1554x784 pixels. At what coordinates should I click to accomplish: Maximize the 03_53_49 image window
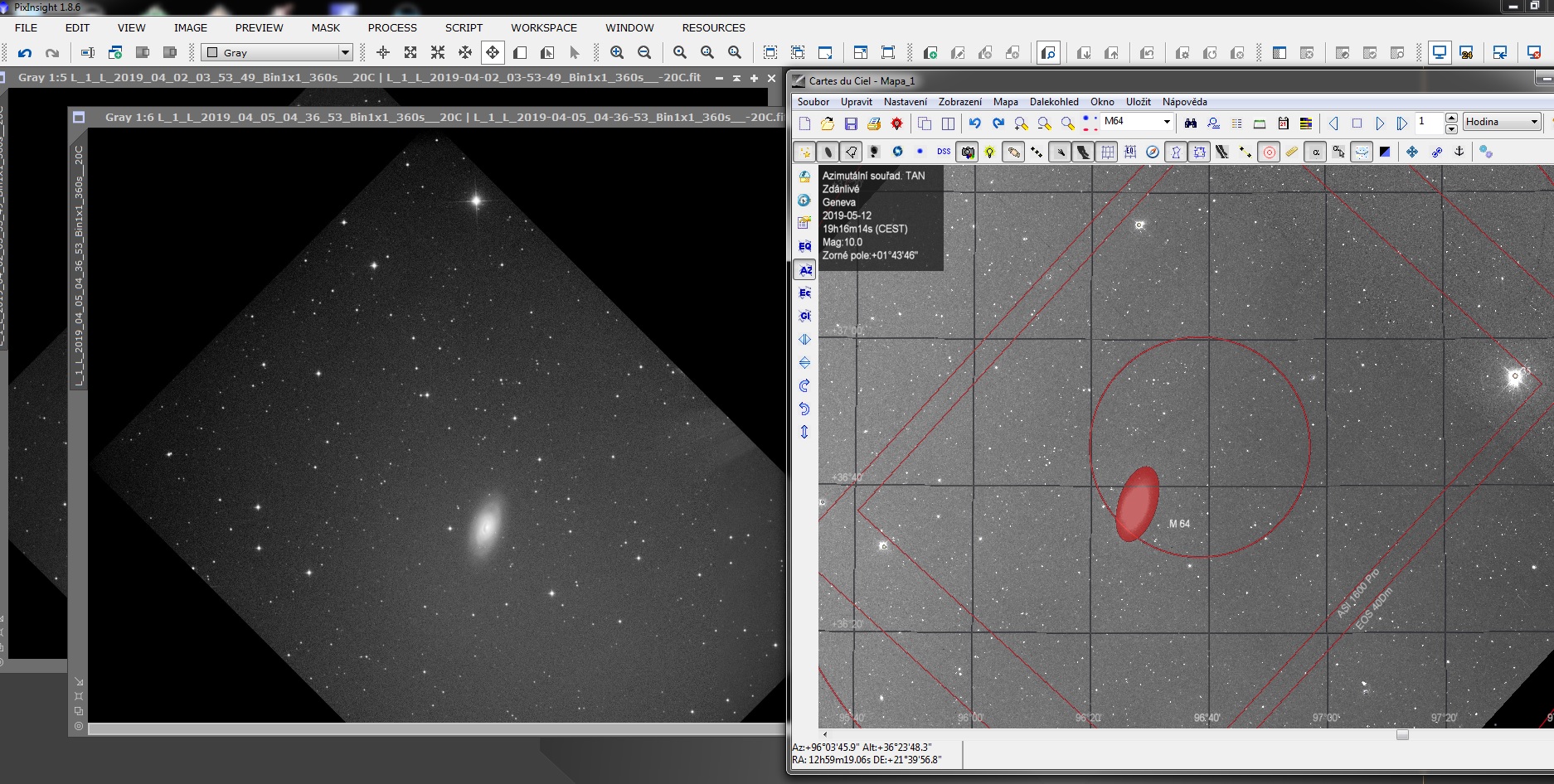point(754,78)
